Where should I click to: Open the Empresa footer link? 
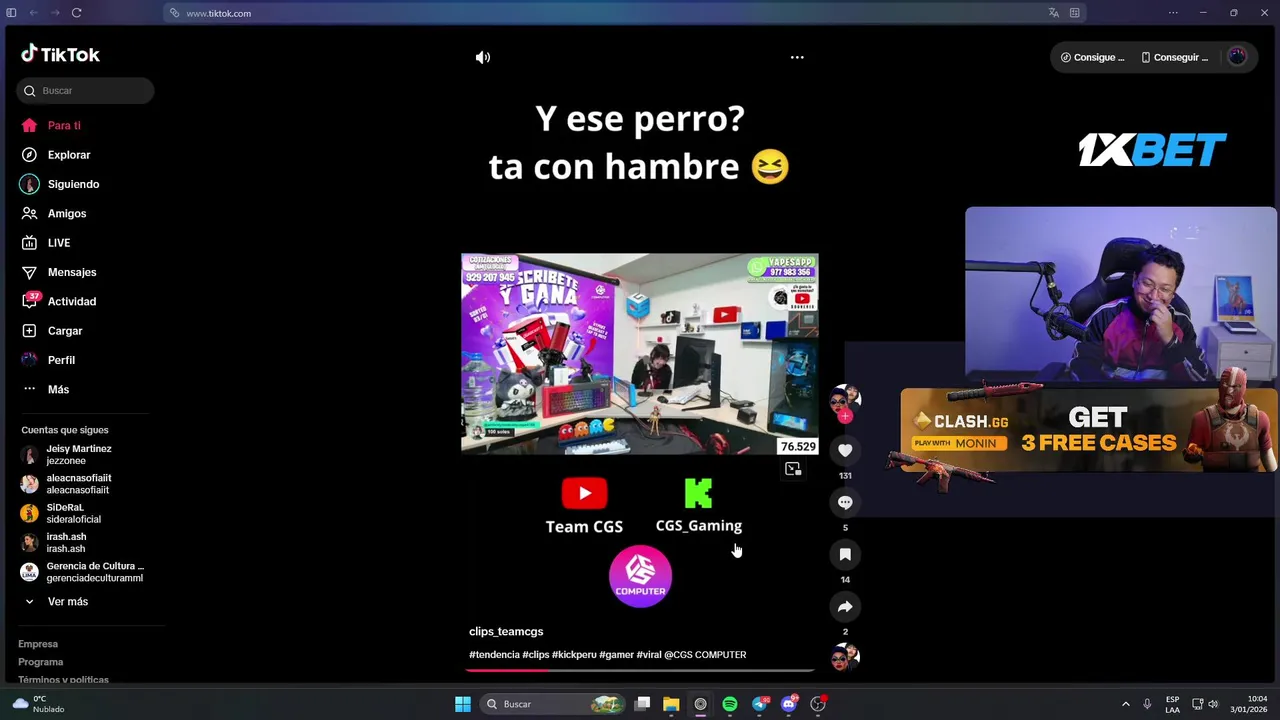tap(38, 644)
